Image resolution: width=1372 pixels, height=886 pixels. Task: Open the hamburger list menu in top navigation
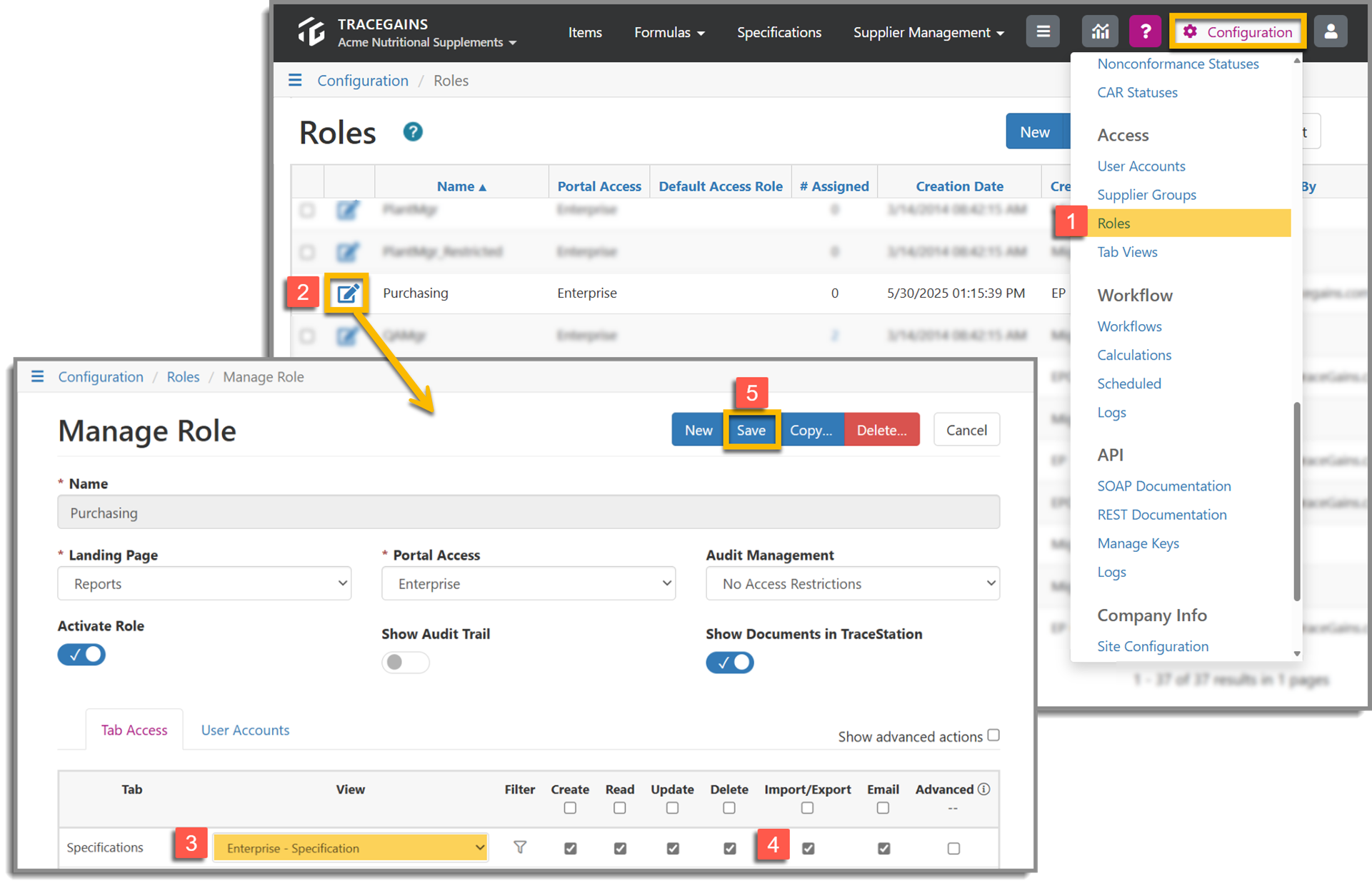pyautogui.click(x=1043, y=31)
